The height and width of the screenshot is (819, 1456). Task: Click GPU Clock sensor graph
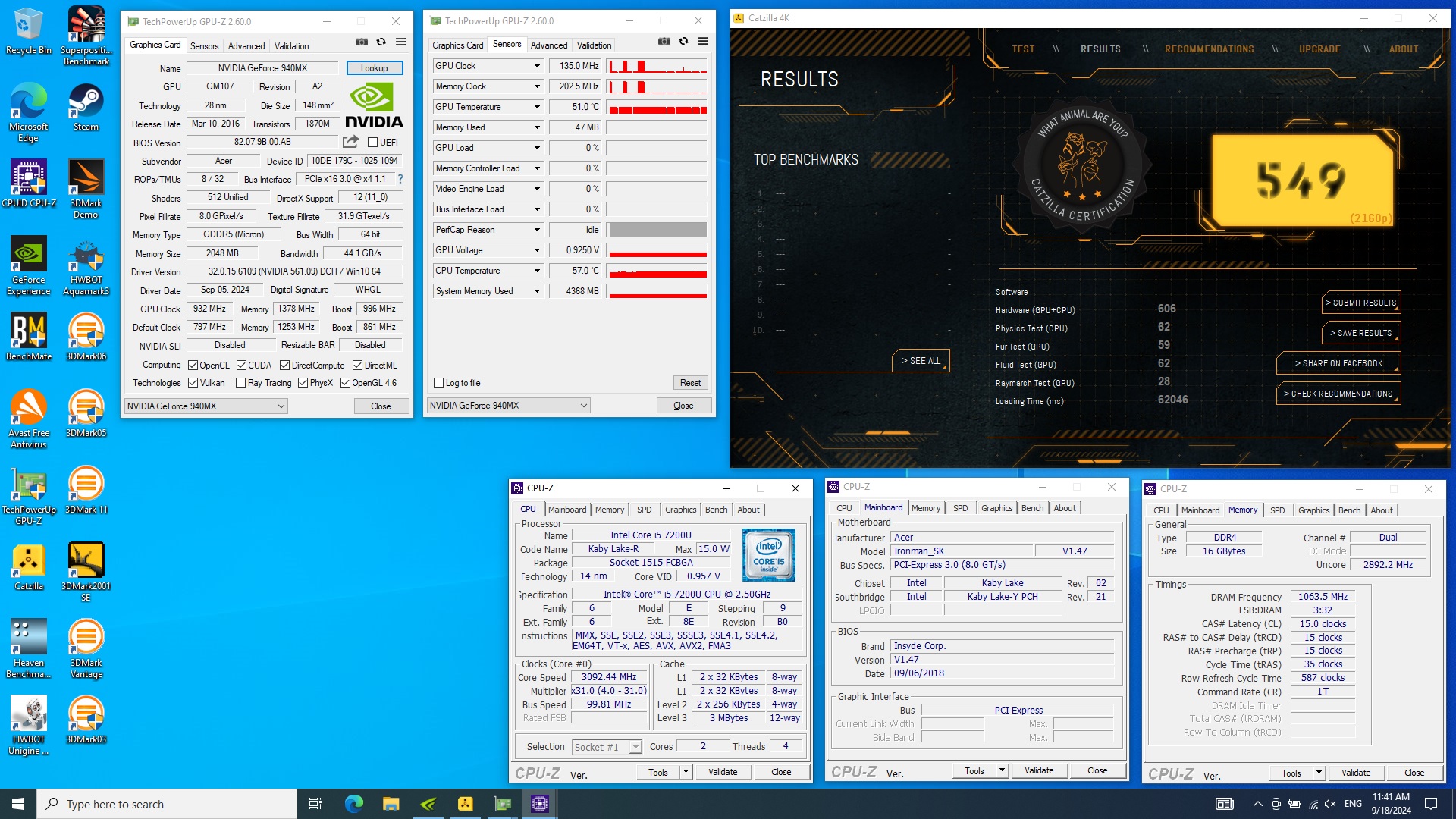click(657, 66)
